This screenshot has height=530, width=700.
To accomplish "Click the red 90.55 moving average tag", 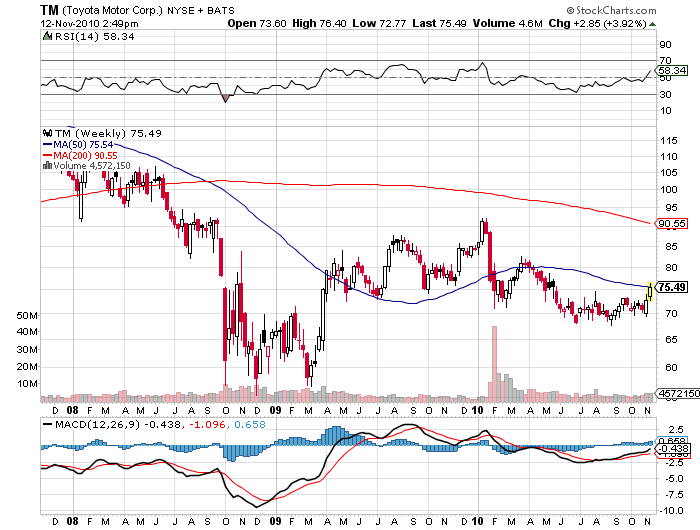I will click(672, 223).
